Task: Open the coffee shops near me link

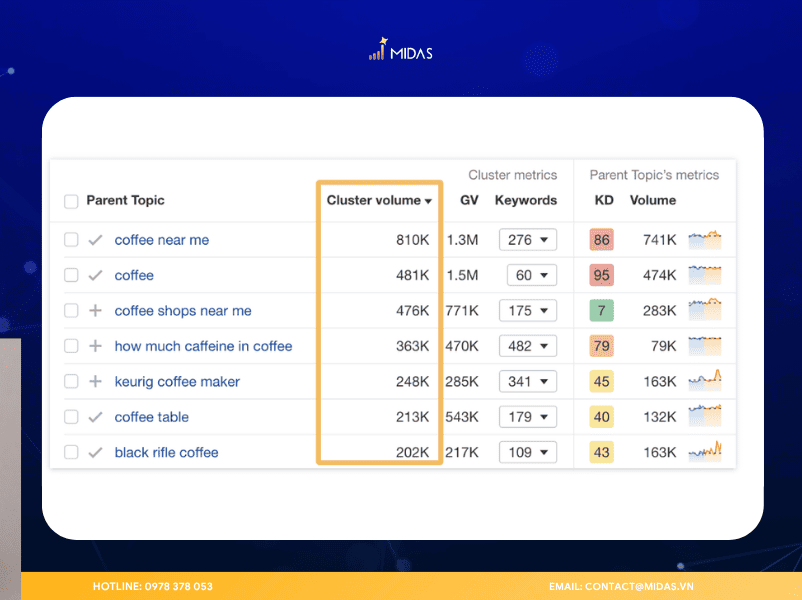Action: pyautogui.click(x=183, y=310)
